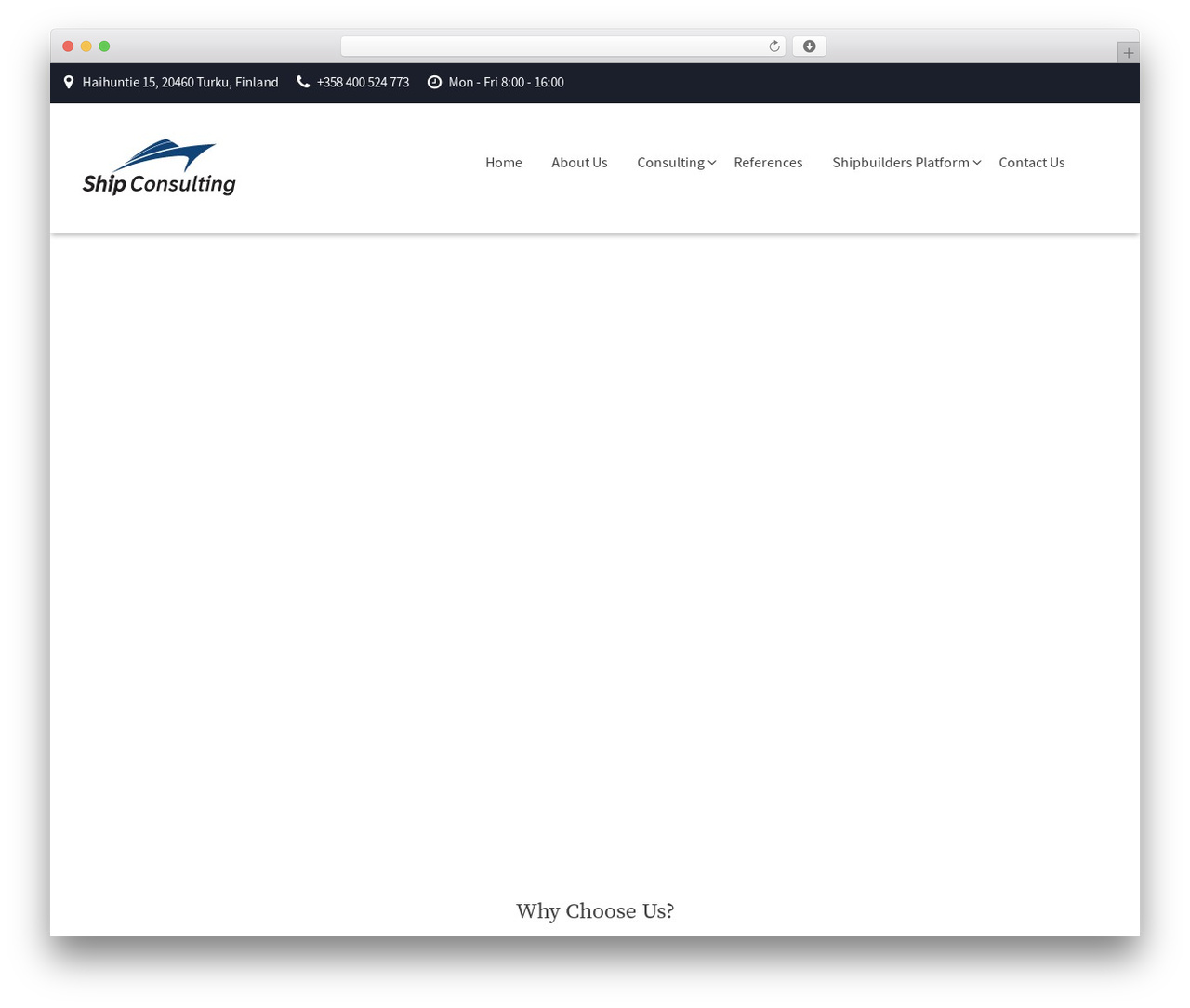Open the Shipbuilders Platform menu item
This screenshot has width=1190, height=1008.
point(901,162)
